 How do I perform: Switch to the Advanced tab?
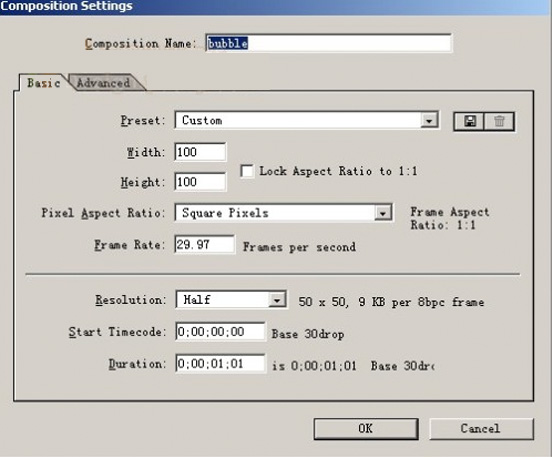pyautogui.click(x=103, y=83)
